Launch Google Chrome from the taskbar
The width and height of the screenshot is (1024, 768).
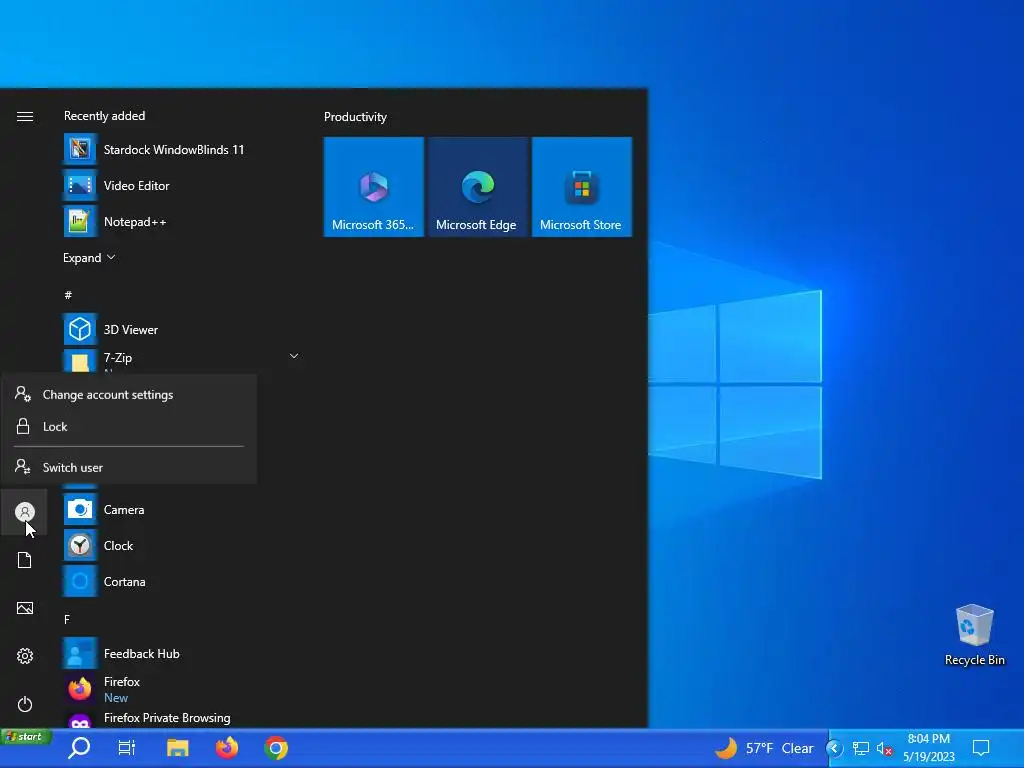276,748
